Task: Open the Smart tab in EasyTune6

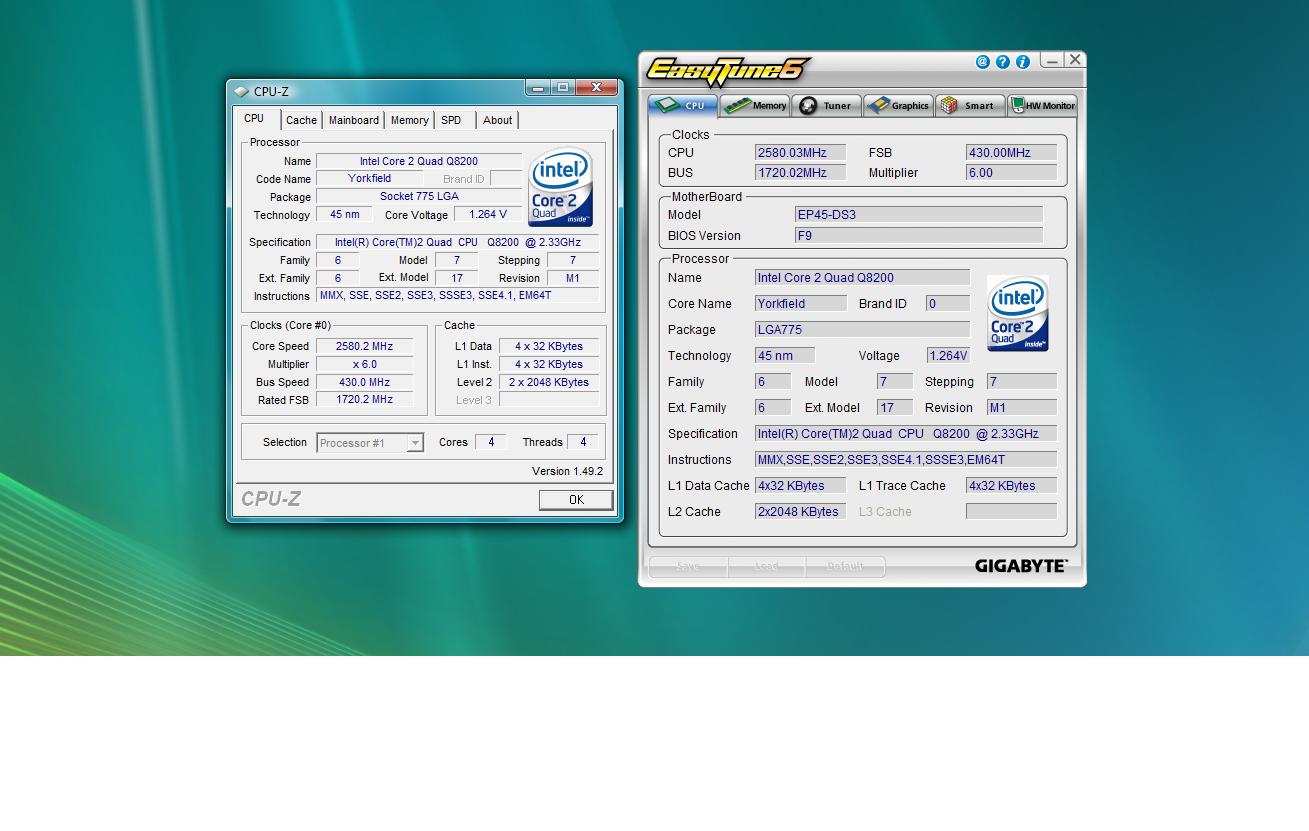Action: coord(970,106)
